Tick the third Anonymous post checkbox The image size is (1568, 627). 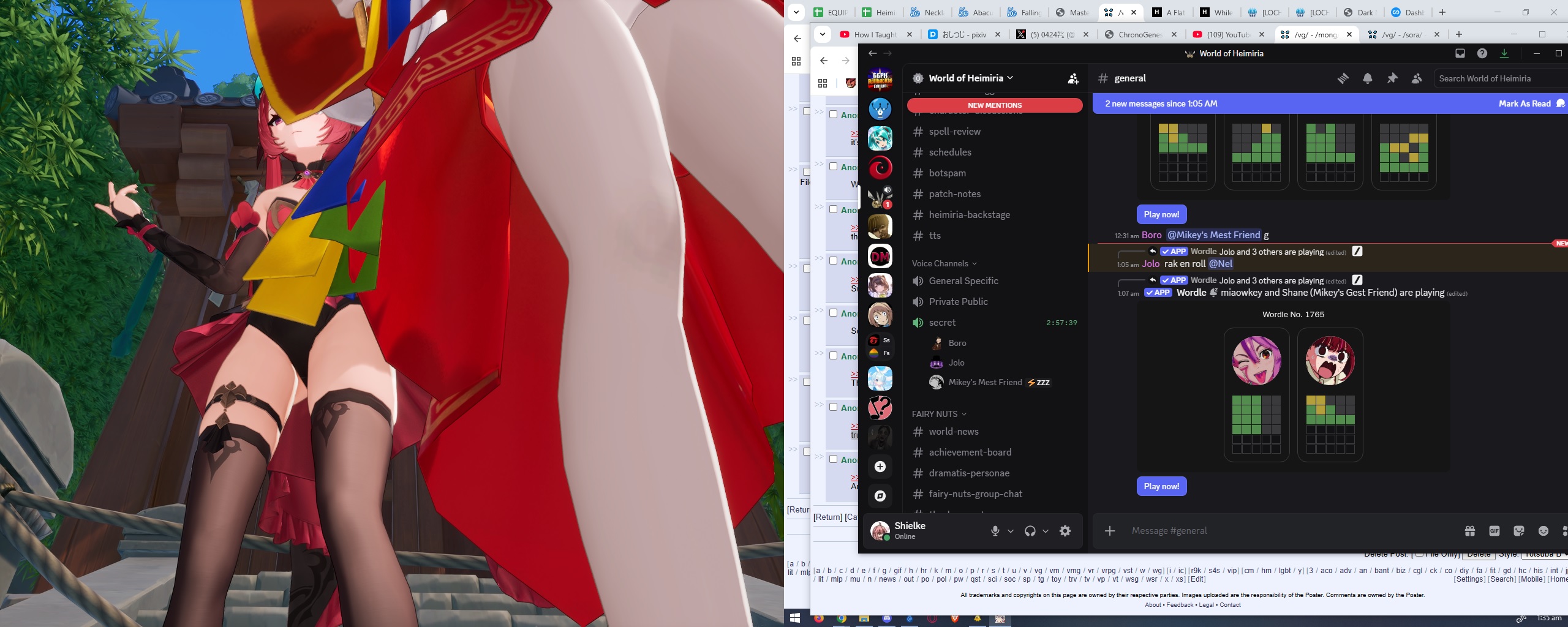pyautogui.click(x=834, y=209)
